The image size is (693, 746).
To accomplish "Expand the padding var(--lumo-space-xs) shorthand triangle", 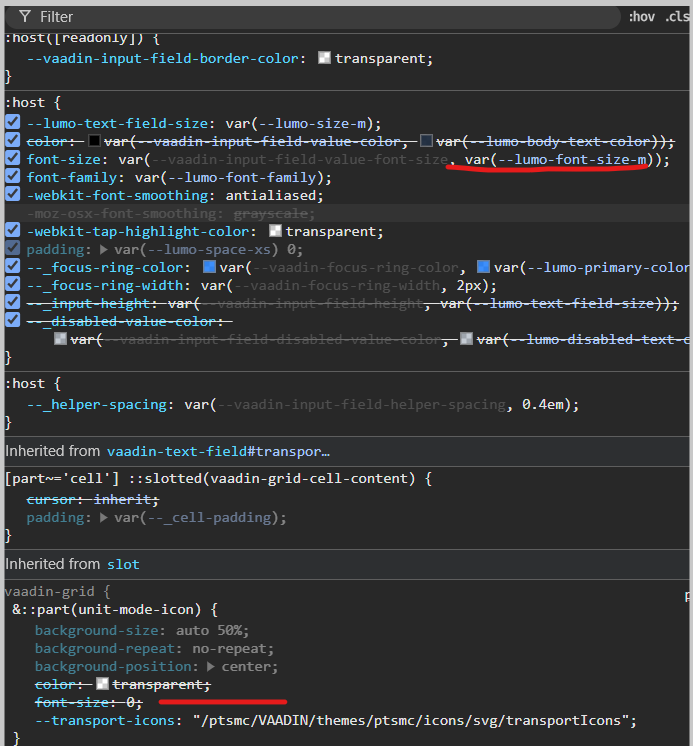I will [104, 250].
